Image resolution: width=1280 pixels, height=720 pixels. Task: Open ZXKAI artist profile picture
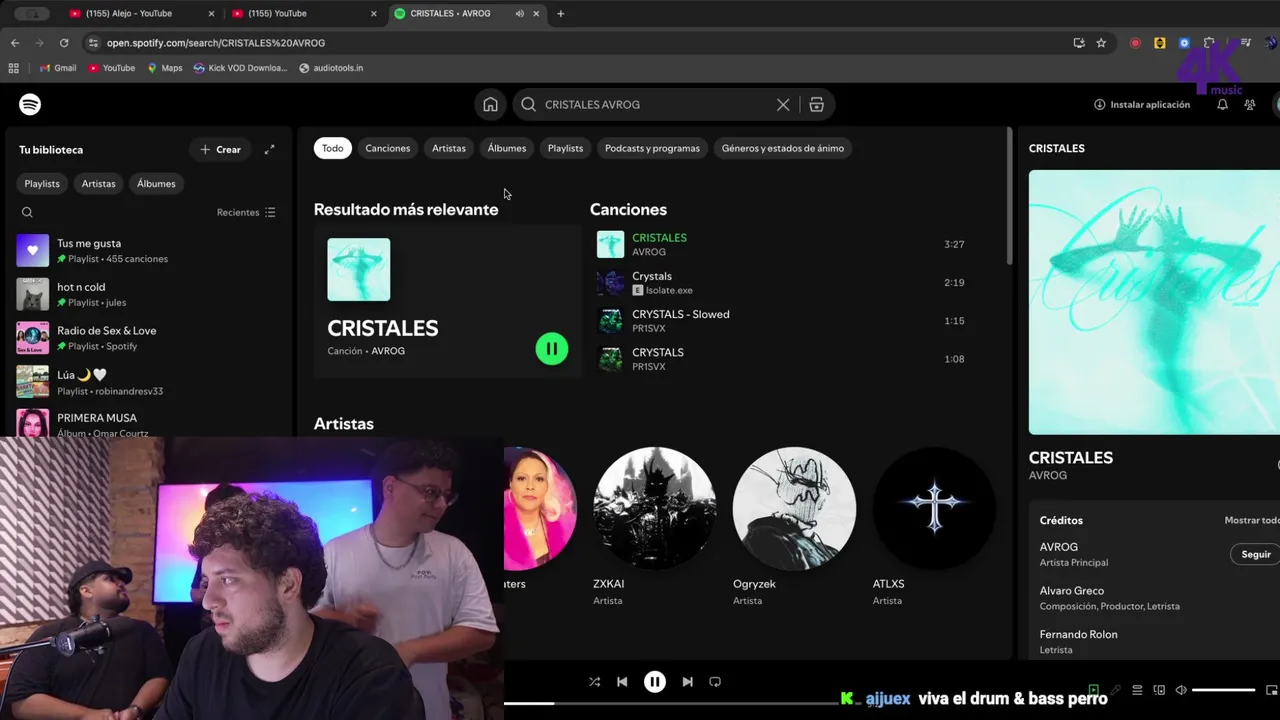pyautogui.click(x=655, y=508)
